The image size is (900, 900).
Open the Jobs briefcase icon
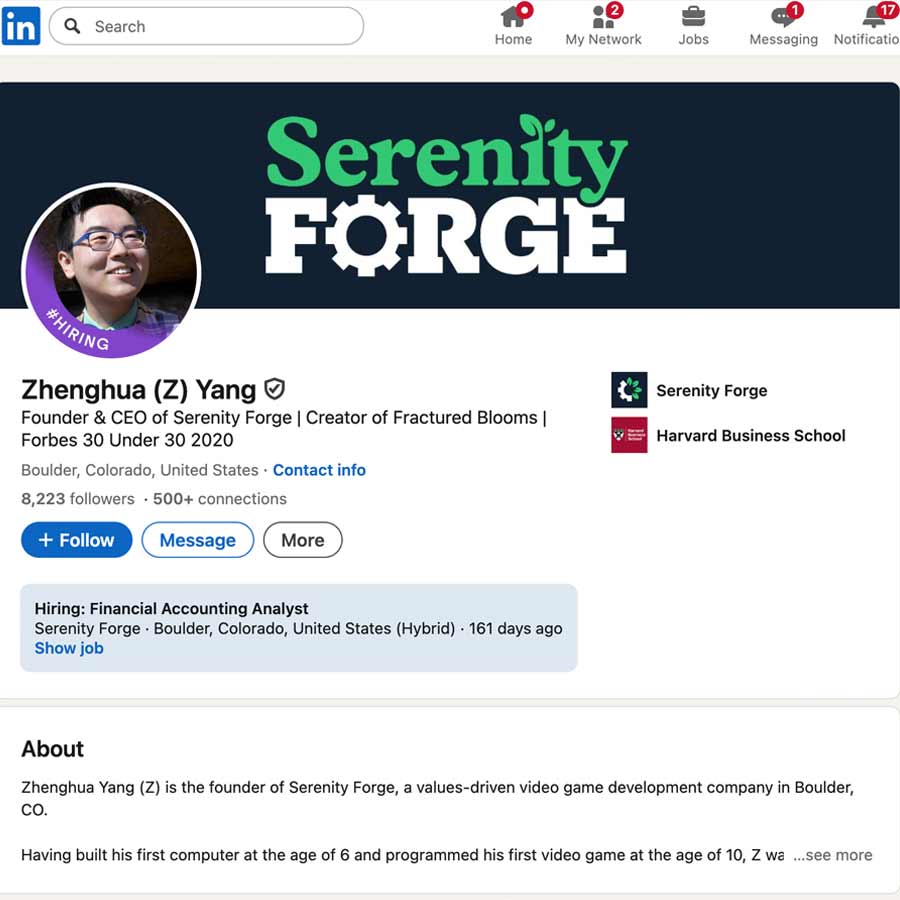point(693,17)
